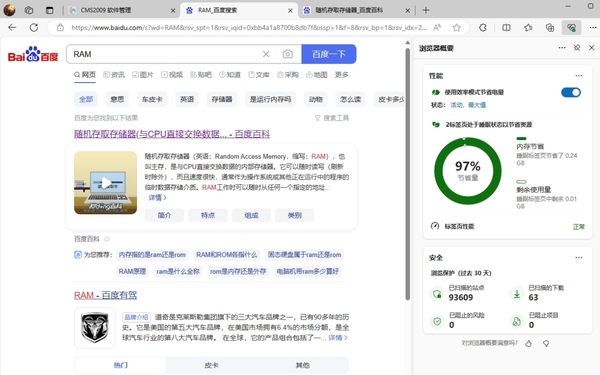Give thumbs up feedback on browser essentials

point(528,344)
